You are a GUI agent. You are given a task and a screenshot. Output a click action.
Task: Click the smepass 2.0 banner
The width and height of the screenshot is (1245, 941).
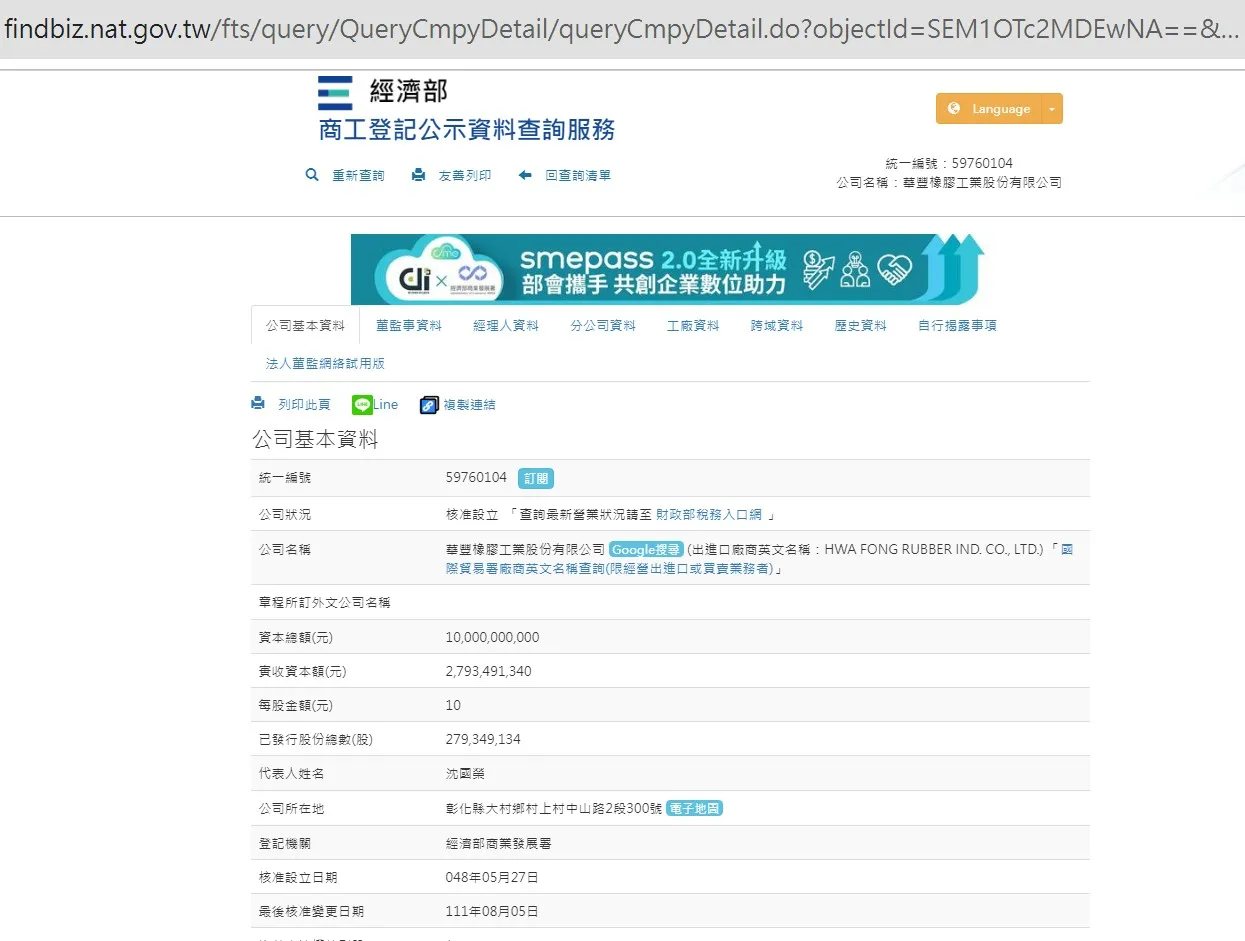coord(668,269)
